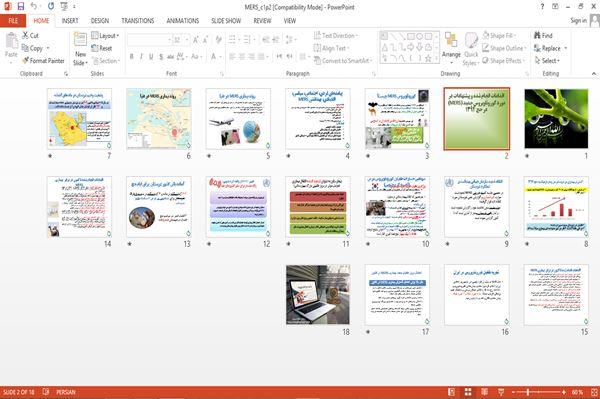The width and height of the screenshot is (600, 399).
Task: Open the Section dropdown
Action: click(x=106, y=60)
